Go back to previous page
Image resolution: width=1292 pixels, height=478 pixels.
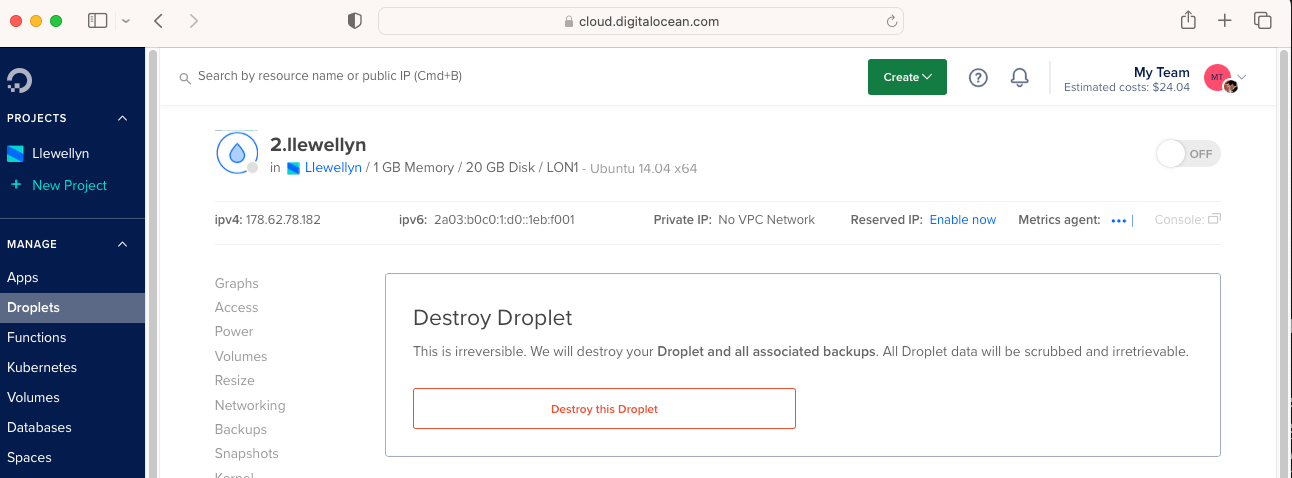pyautogui.click(x=160, y=20)
